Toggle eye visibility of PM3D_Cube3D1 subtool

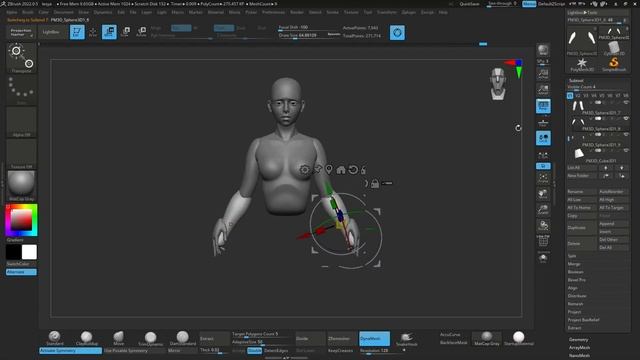[x=626, y=151]
